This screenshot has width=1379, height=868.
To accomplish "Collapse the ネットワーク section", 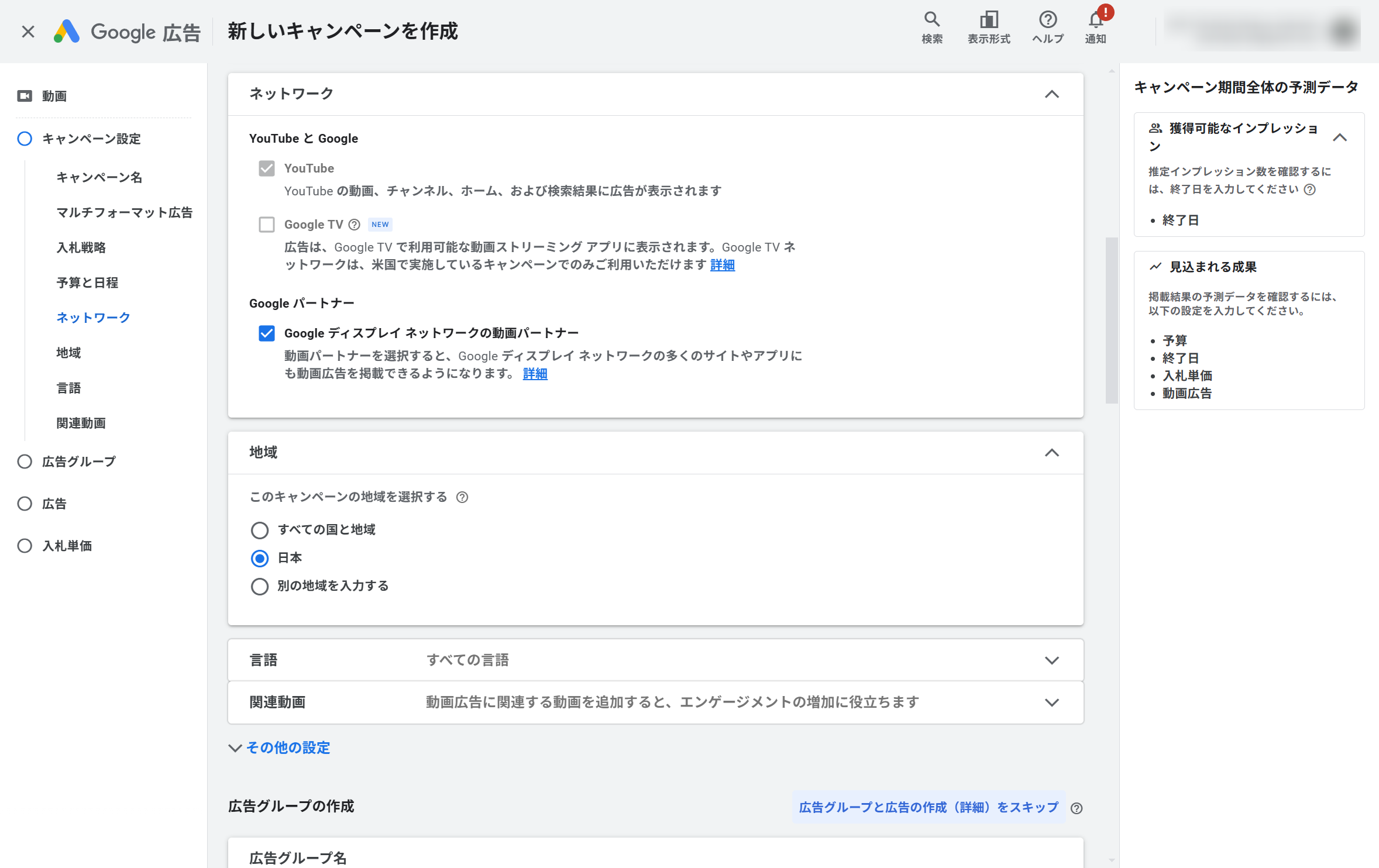I will coord(1052,94).
